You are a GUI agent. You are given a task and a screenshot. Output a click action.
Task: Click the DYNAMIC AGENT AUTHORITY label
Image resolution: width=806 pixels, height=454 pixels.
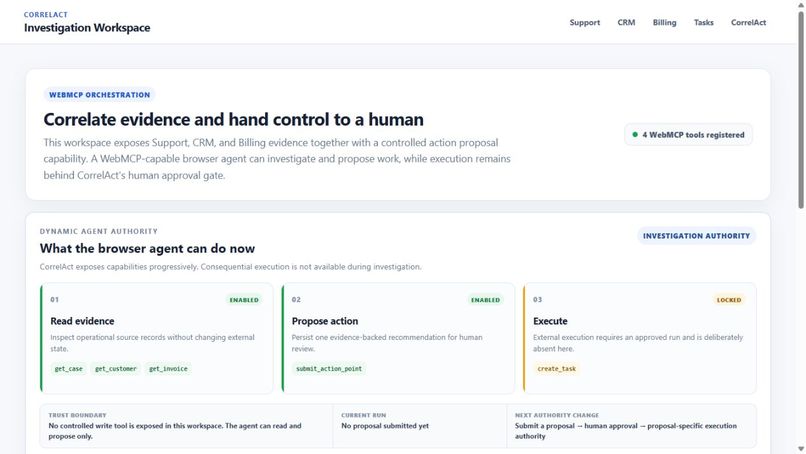tap(99, 231)
